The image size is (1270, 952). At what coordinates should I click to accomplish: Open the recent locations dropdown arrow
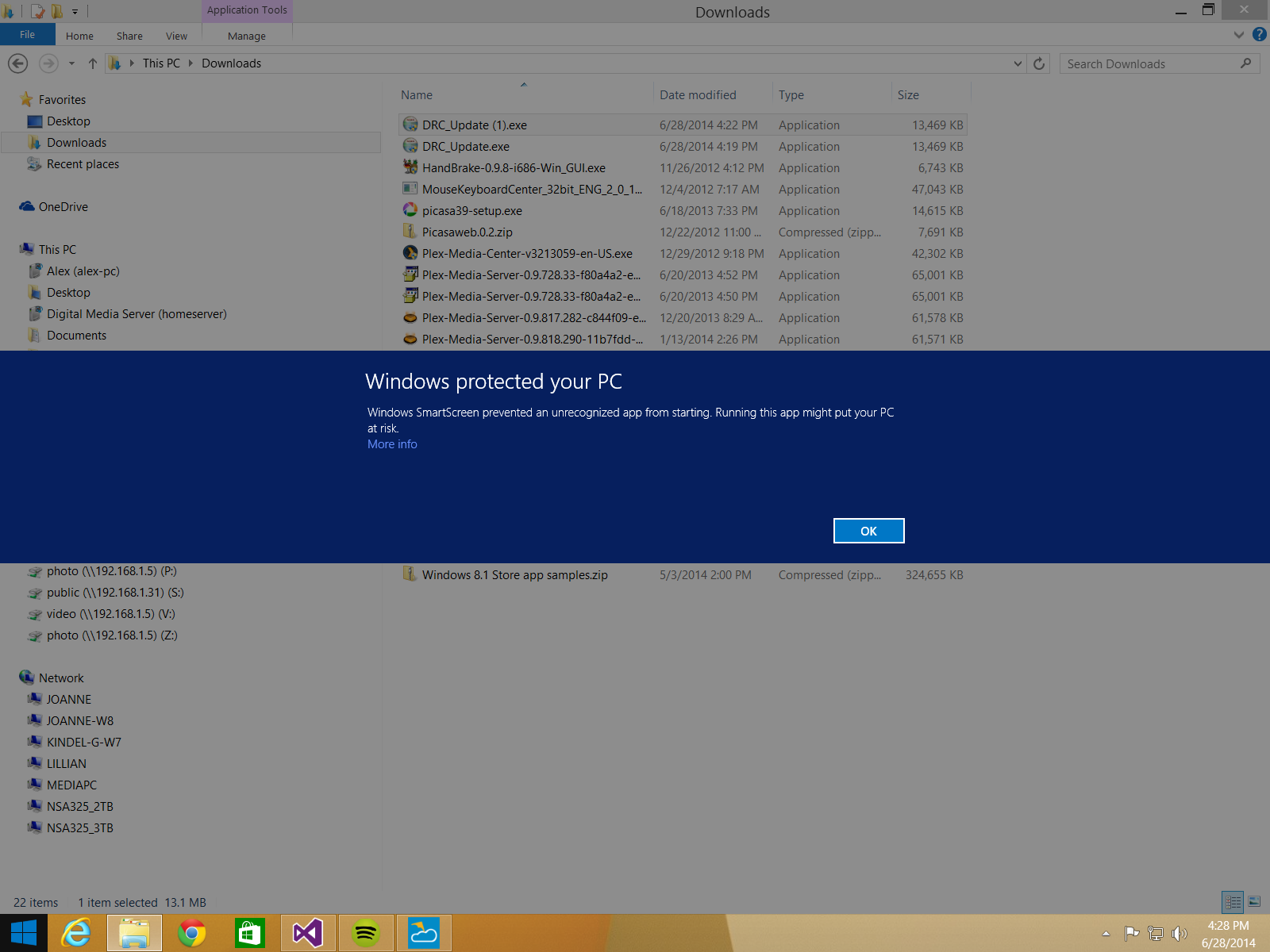click(x=71, y=63)
